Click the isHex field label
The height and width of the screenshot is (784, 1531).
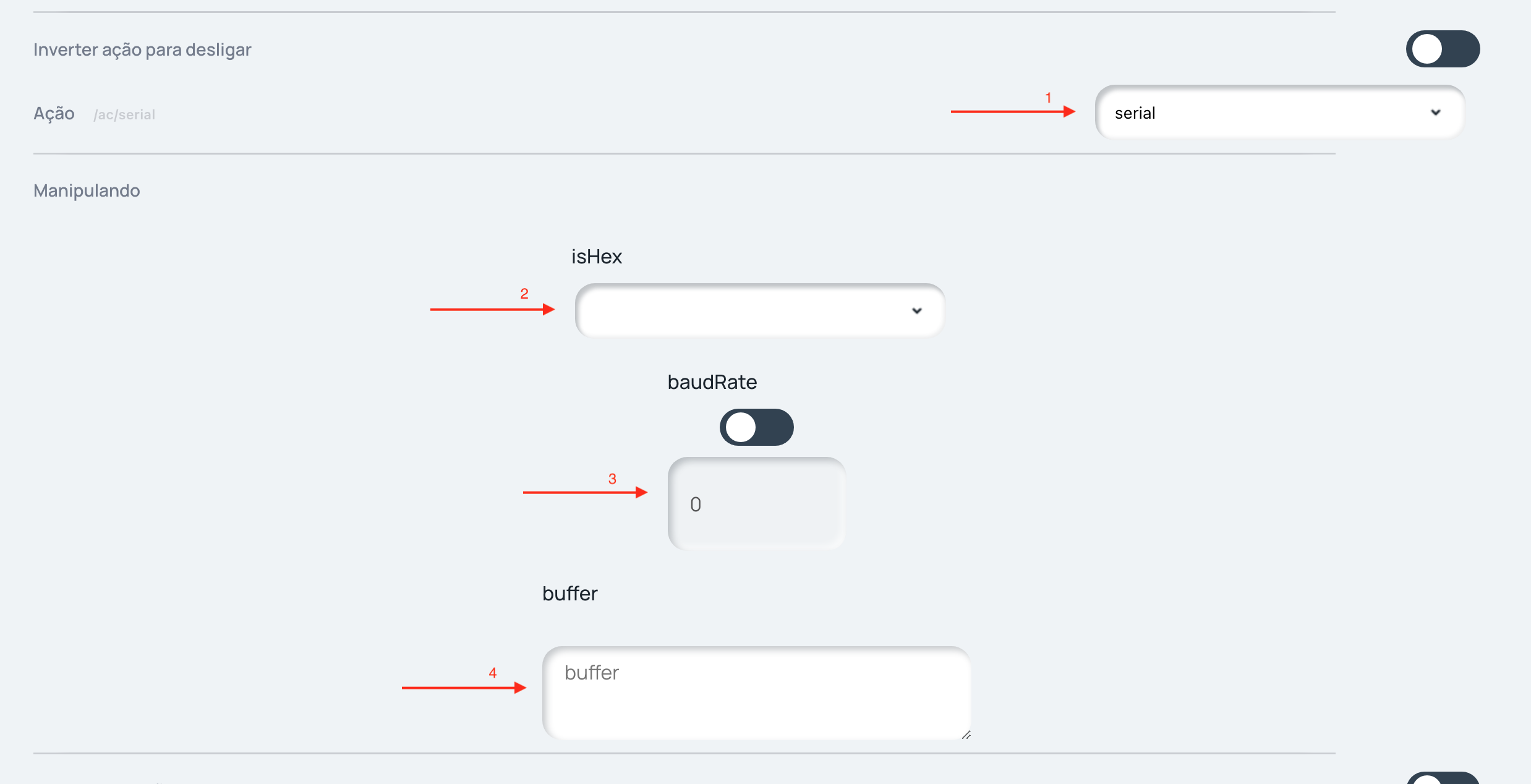click(x=596, y=257)
